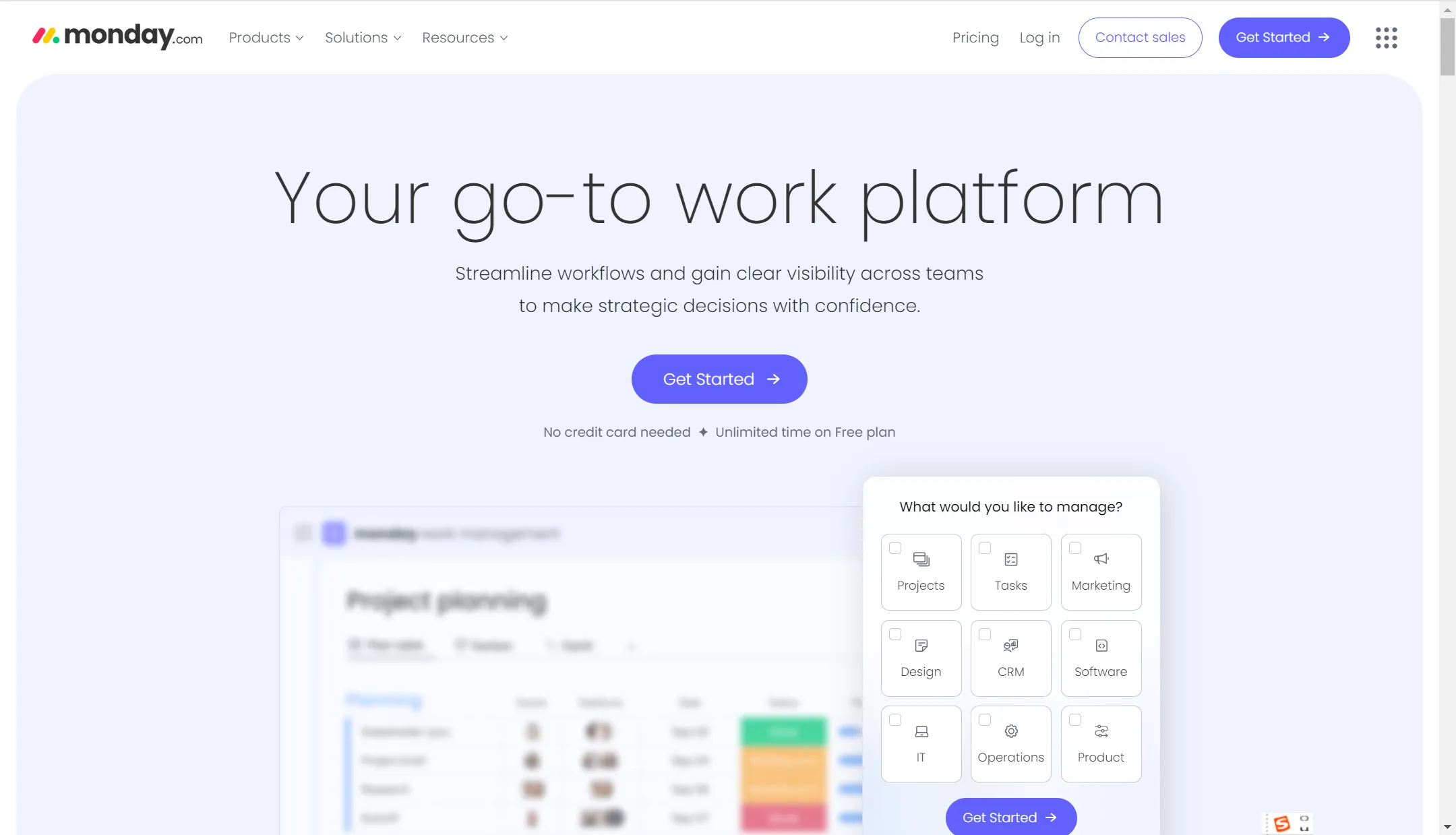The height and width of the screenshot is (835, 1456).
Task: Click the Get Started in widget button
Action: click(1011, 816)
